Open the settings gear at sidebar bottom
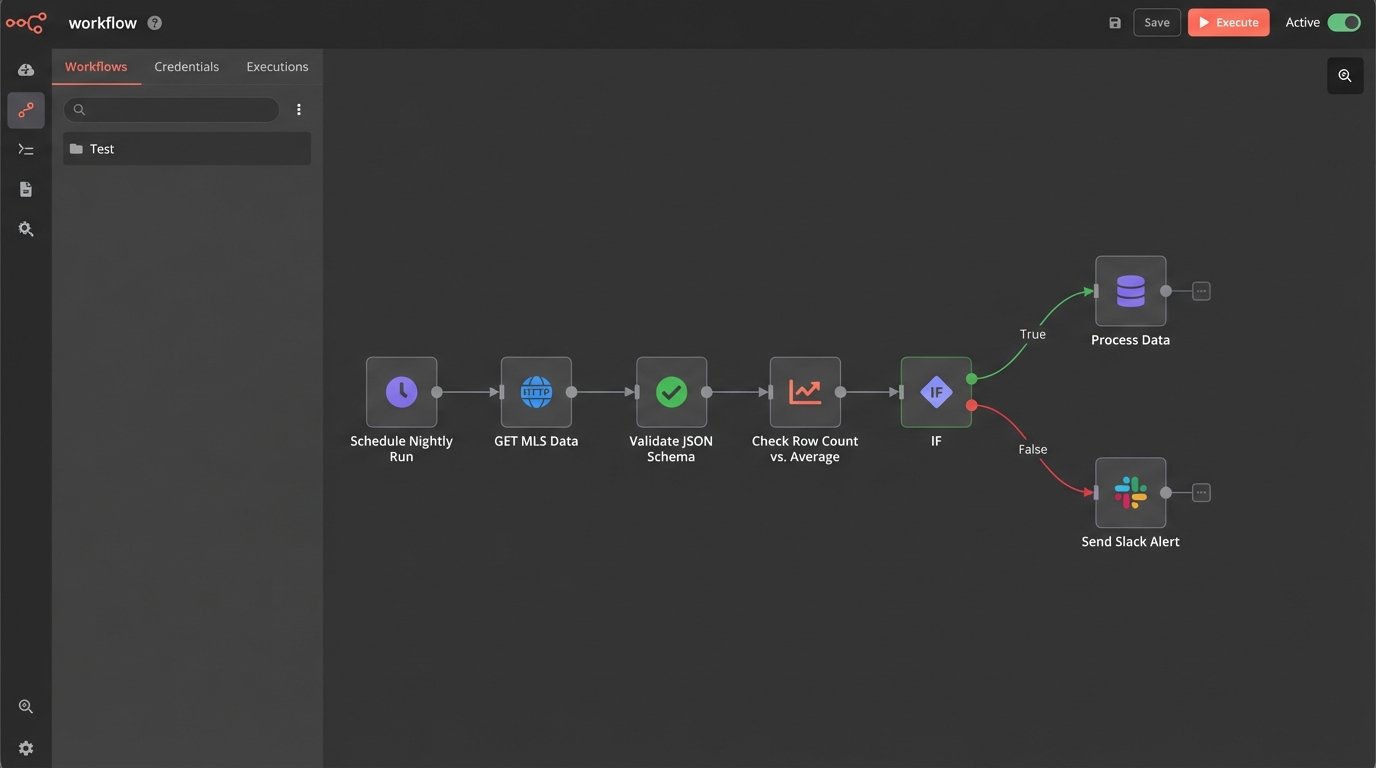 click(x=25, y=747)
